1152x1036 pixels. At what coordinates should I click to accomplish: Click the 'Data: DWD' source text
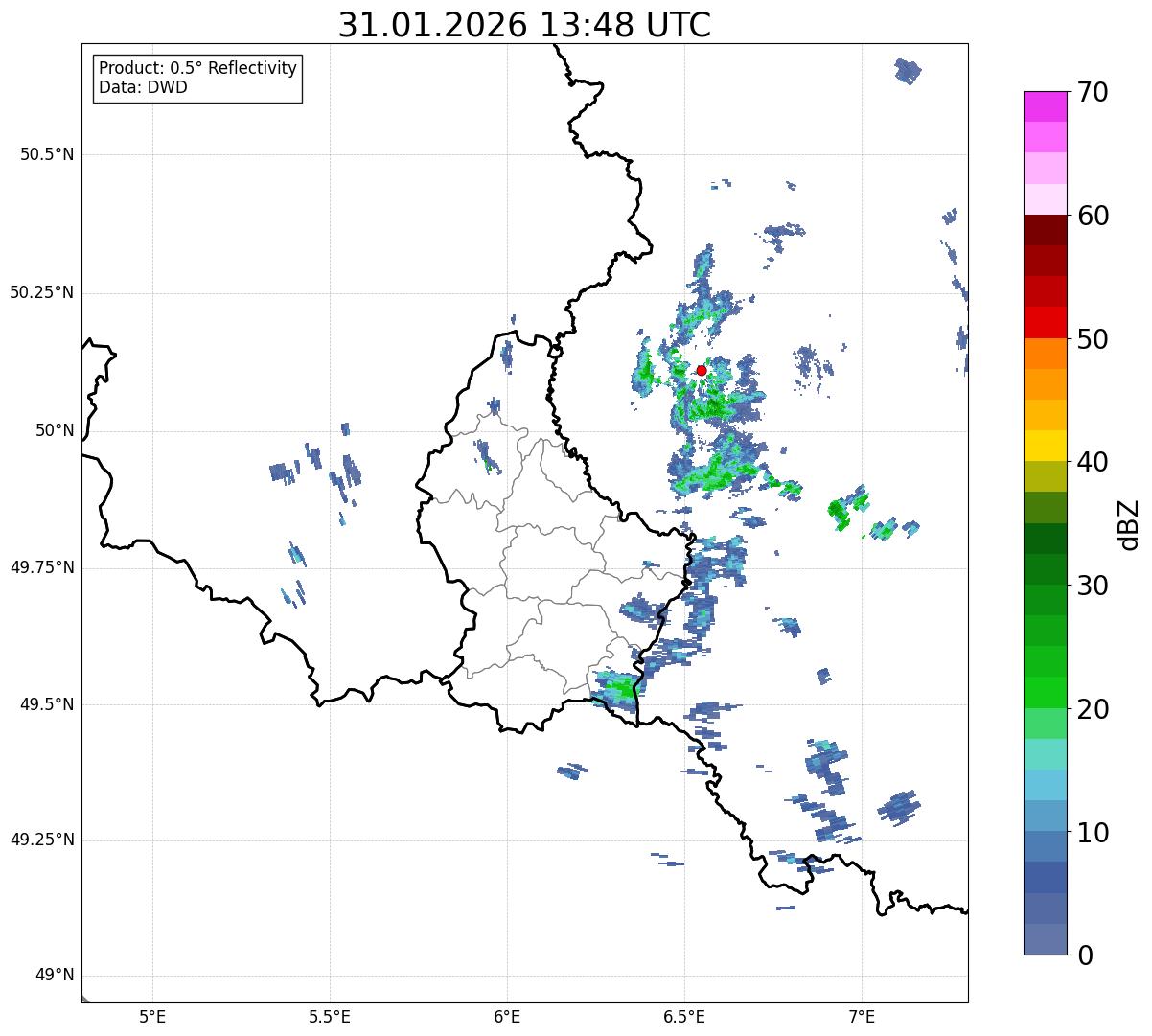[143, 87]
